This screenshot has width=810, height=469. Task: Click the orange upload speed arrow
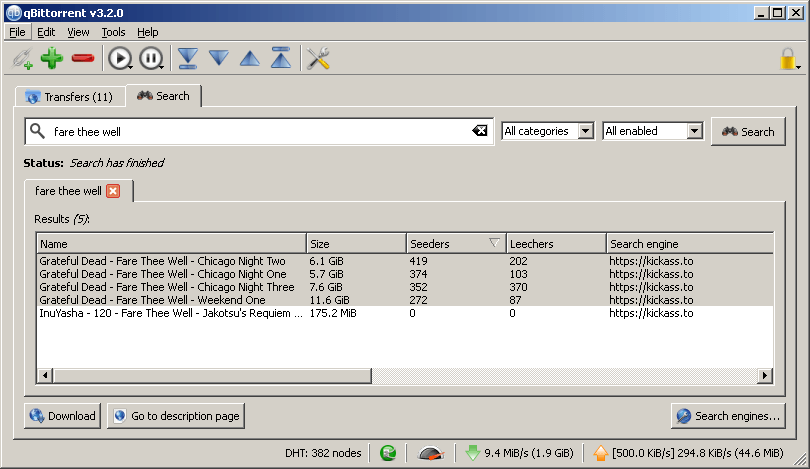600,453
